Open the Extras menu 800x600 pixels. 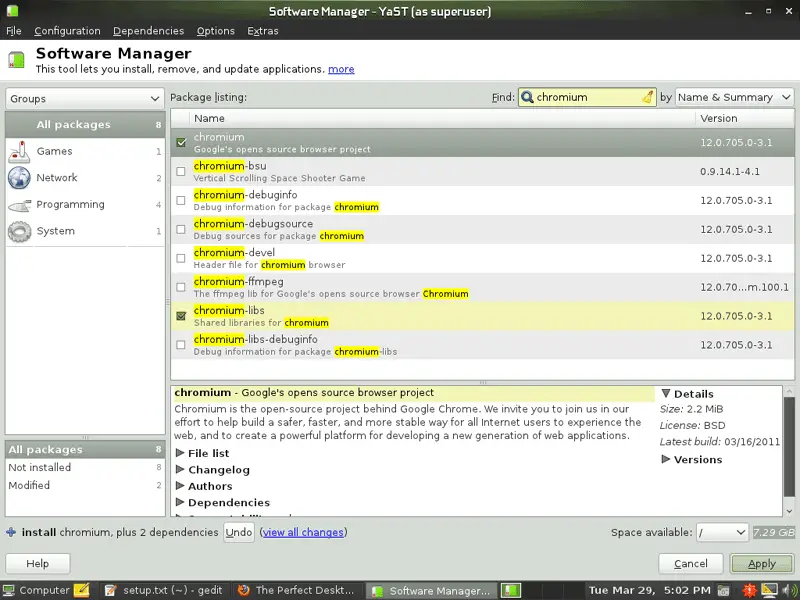[x=263, y=31]
